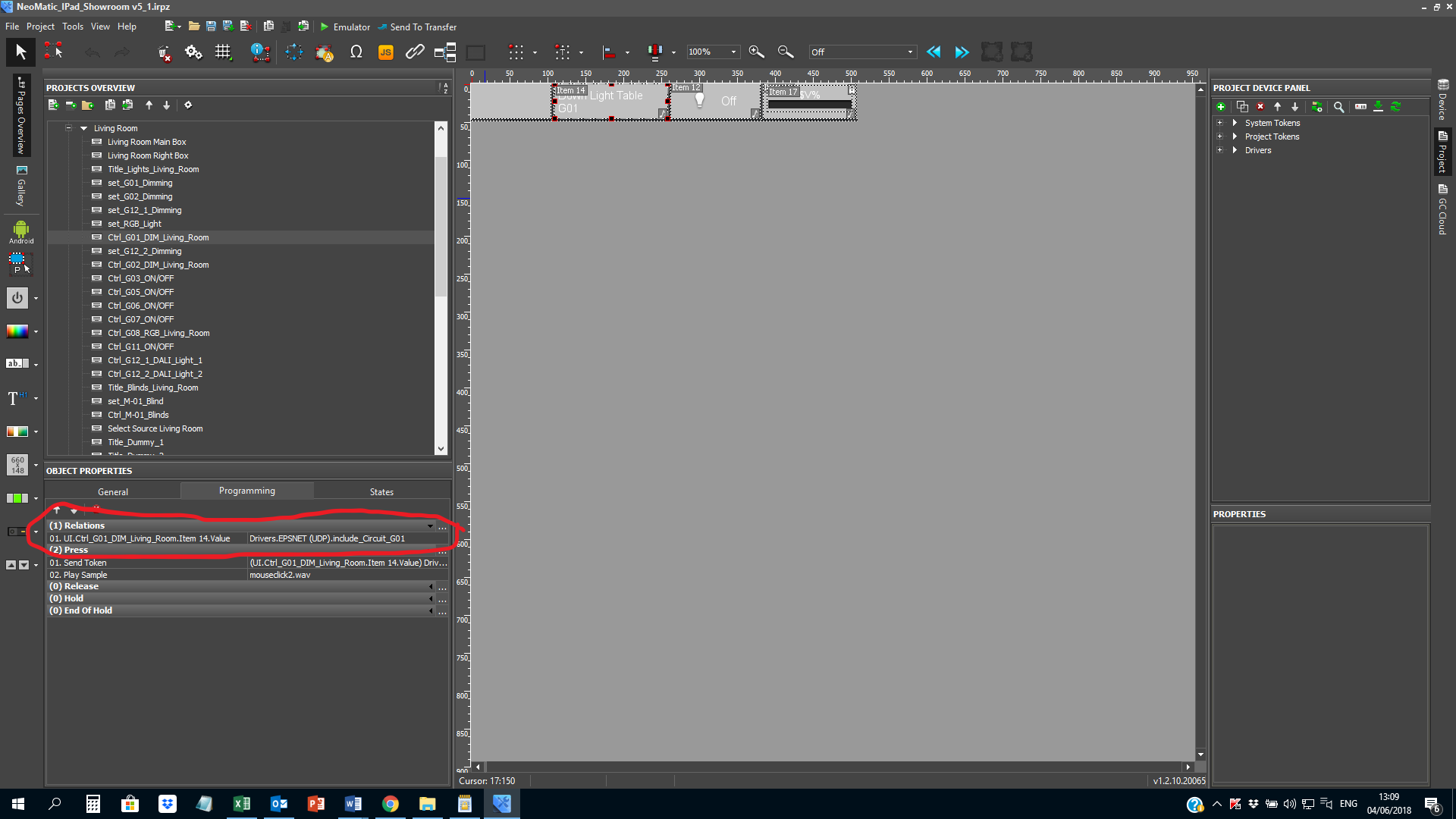This screenshot has width=1456, height=819.
Task: Switch to the States tab
Action: click(381, 491)
